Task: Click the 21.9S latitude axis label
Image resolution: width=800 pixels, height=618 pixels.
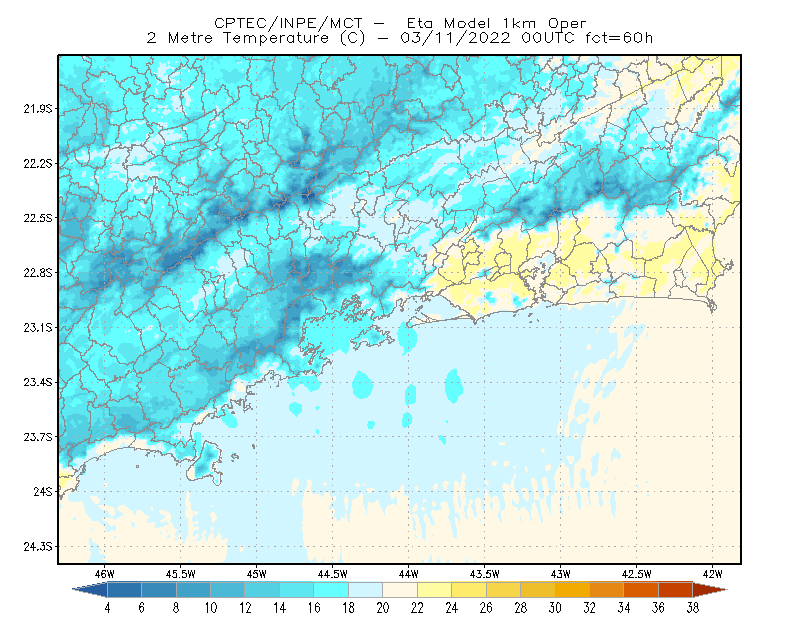Action: [38, 109]
